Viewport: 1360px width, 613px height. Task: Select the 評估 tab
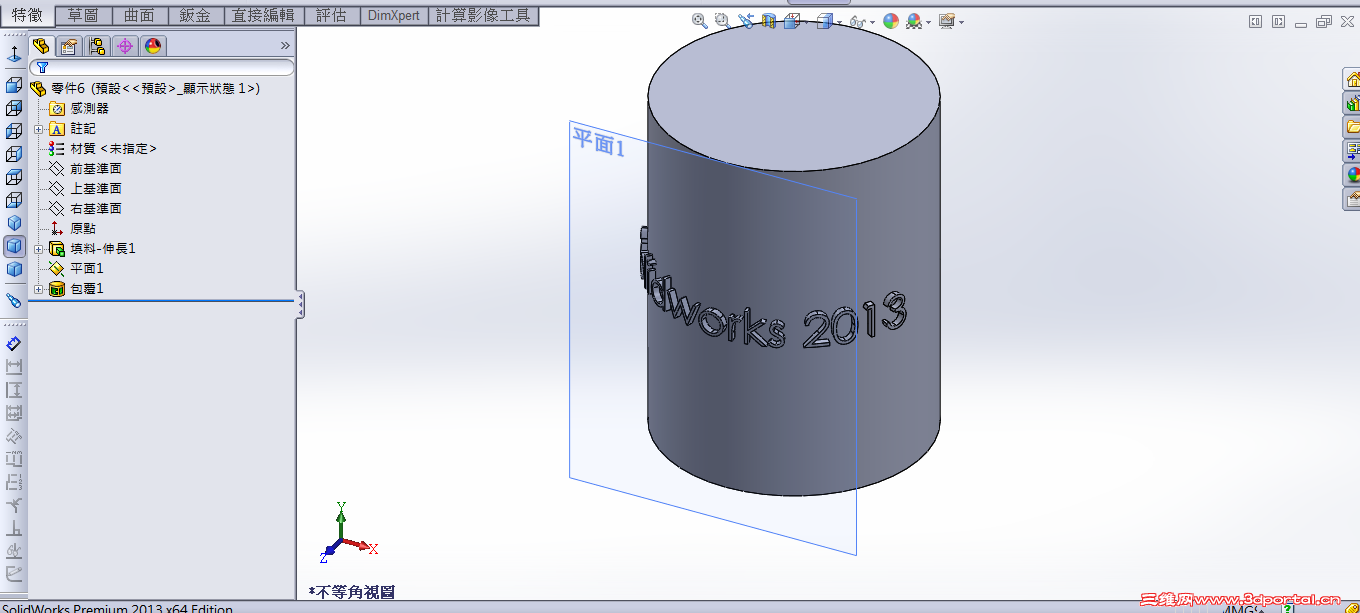pos(330,15)
